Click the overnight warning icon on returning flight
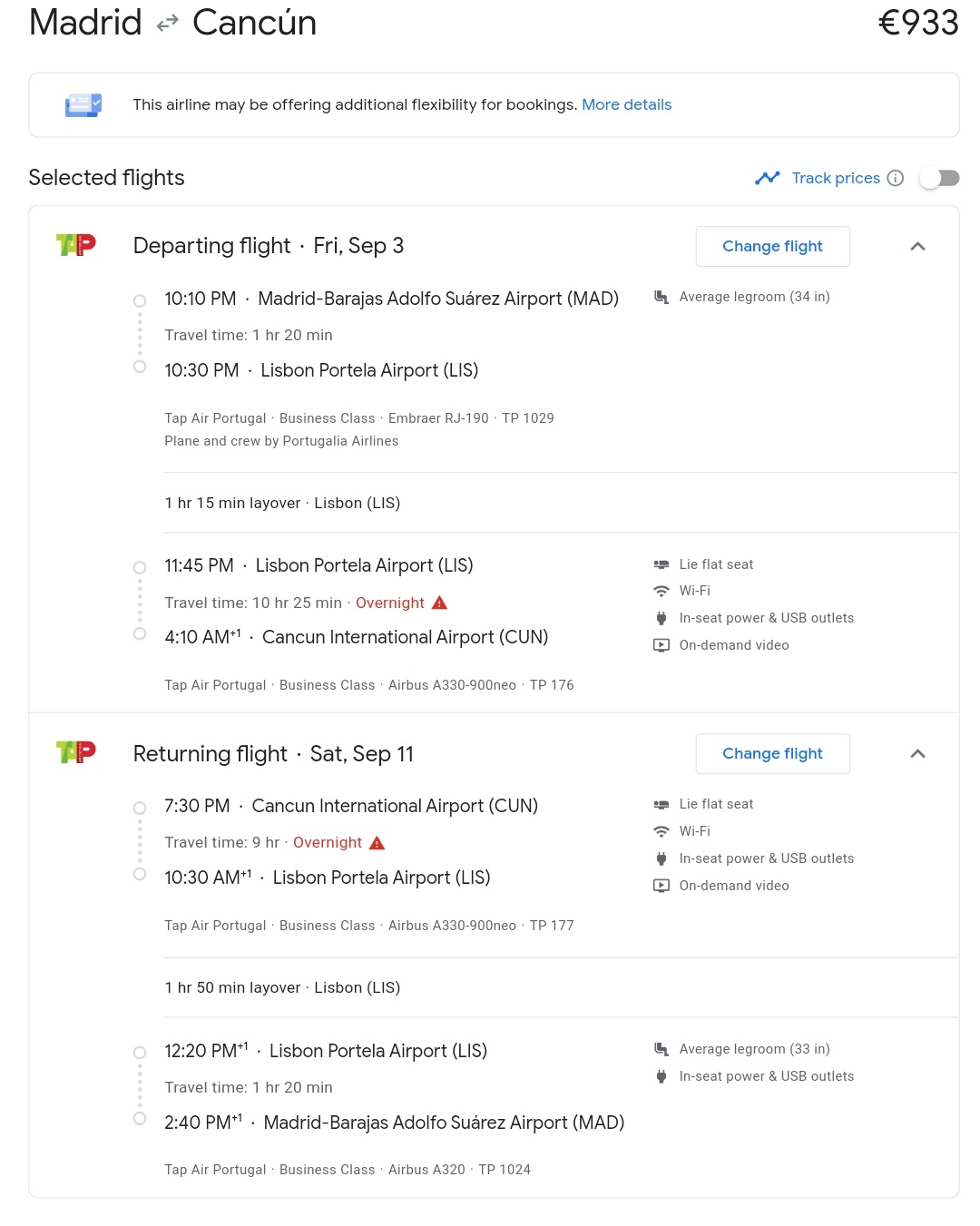 click(377, 843)
